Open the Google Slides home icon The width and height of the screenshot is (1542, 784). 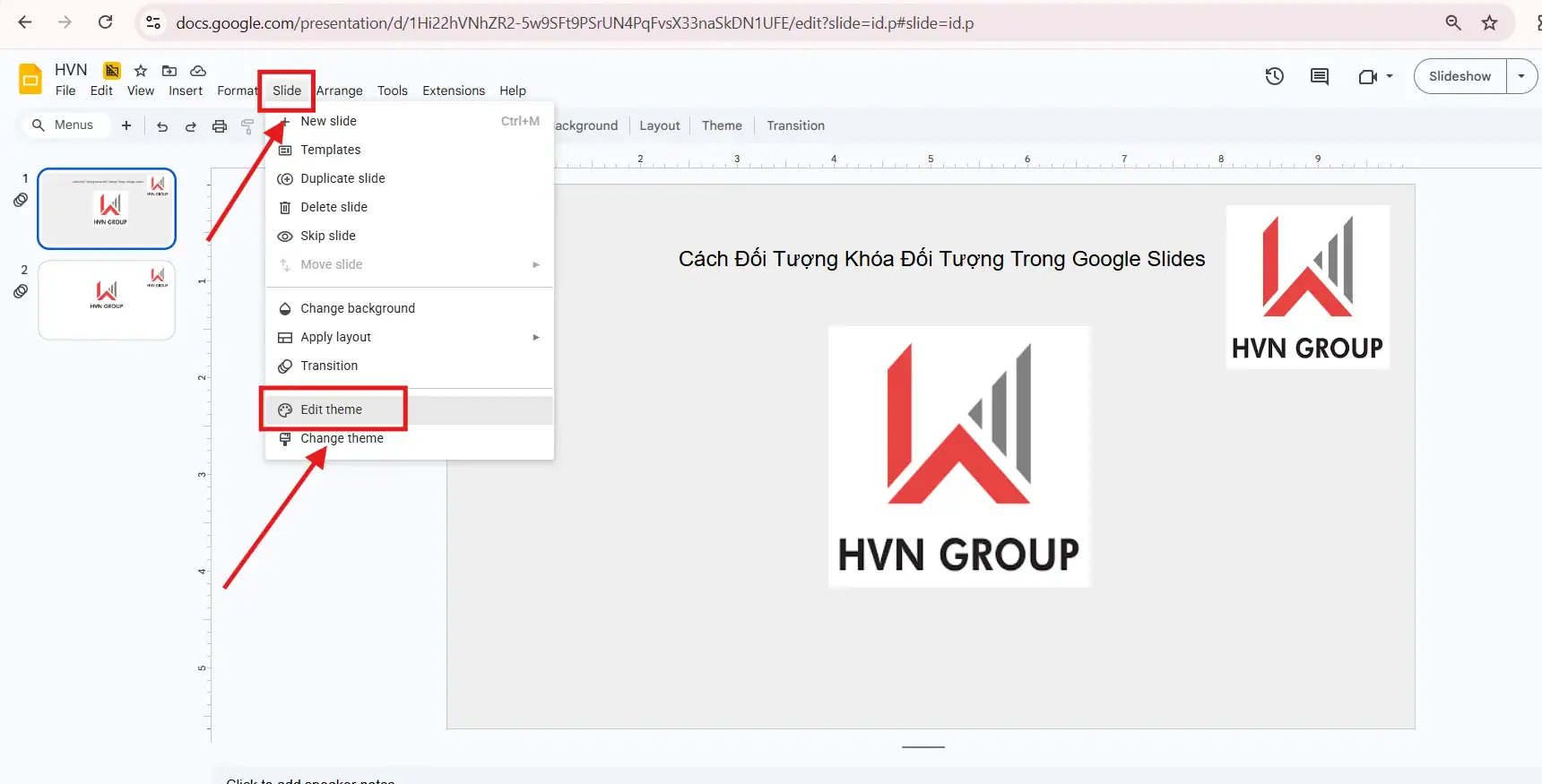pos(30,79)
